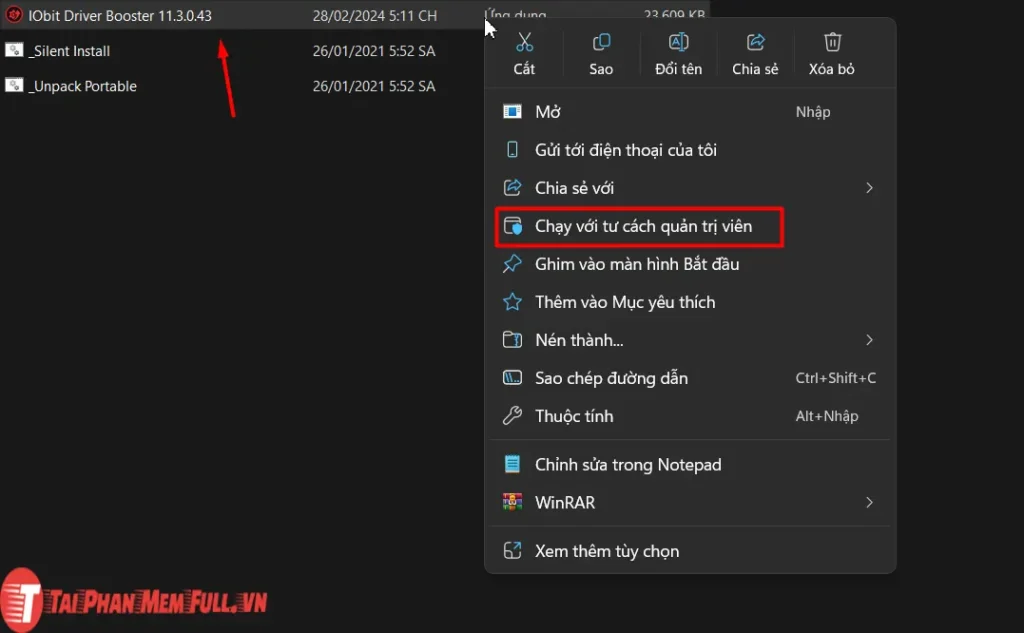1024x633 pixels.
Task: Select the Đổi tên (Rename) icon
Action: (x=678, y=42)
